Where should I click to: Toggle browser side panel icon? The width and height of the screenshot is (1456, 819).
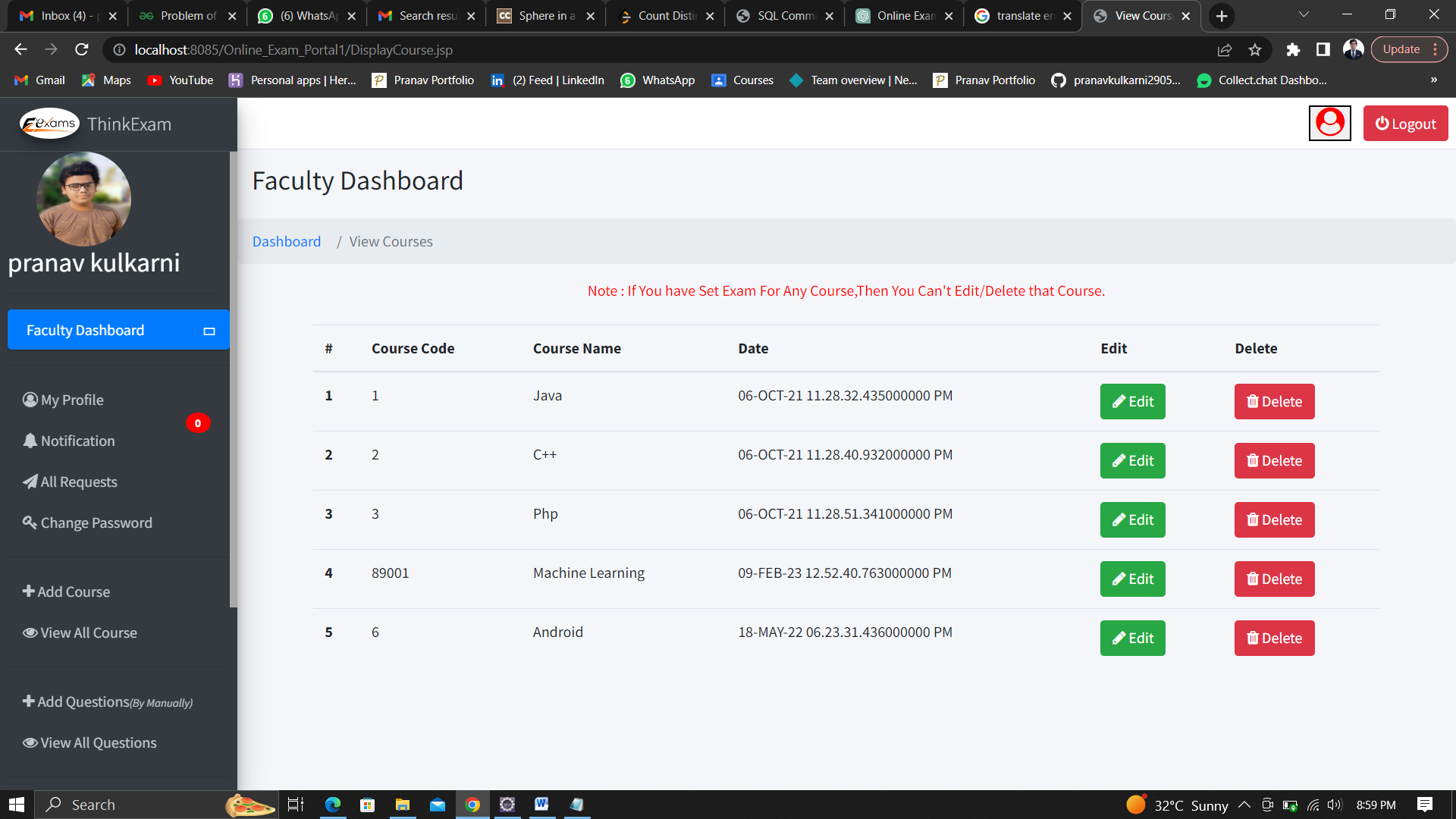coord(1323,50)
